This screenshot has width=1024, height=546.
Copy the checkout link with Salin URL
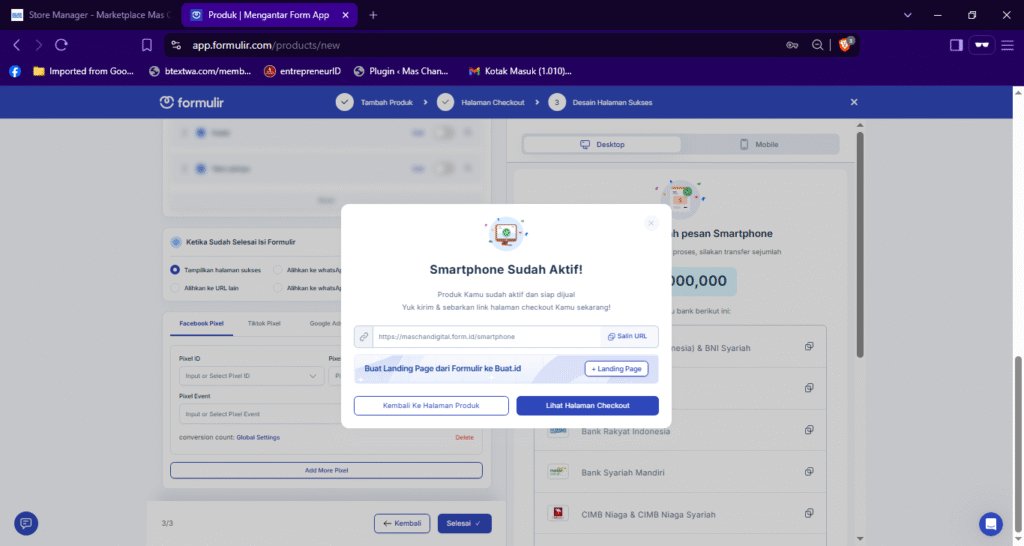click(x=627, y=336)
